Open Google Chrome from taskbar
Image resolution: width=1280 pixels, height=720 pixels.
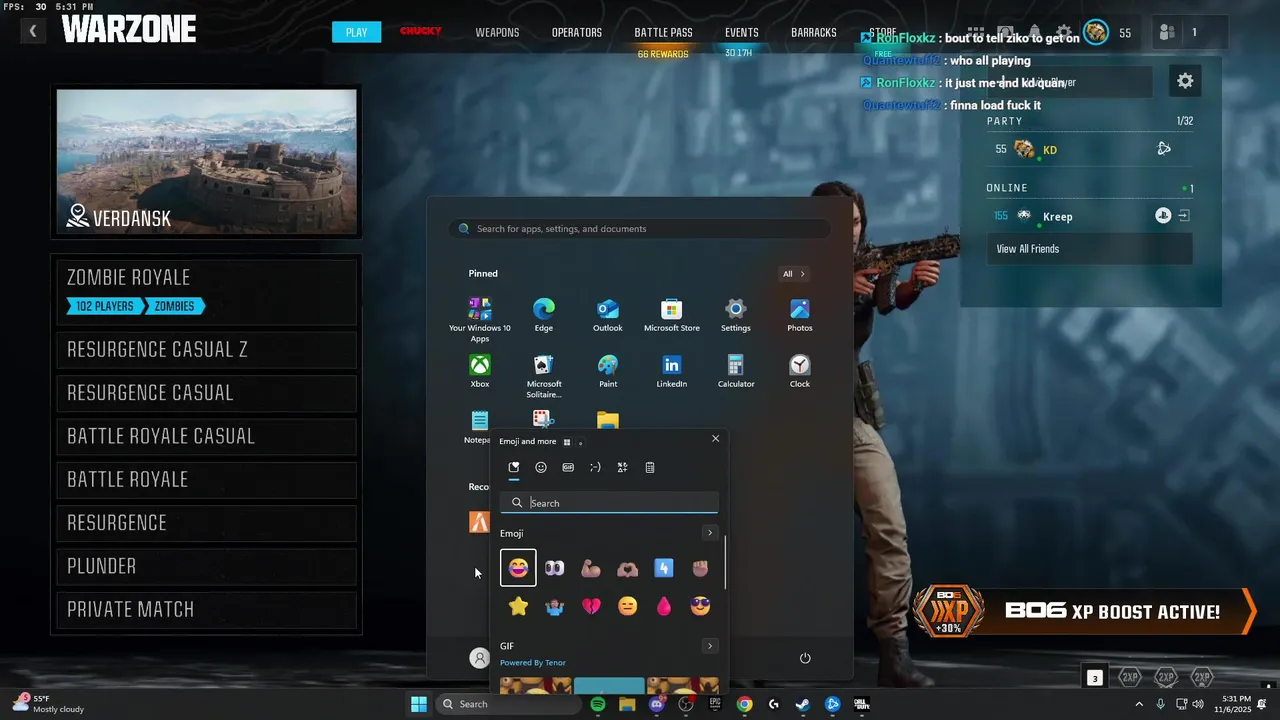point(745,704)
